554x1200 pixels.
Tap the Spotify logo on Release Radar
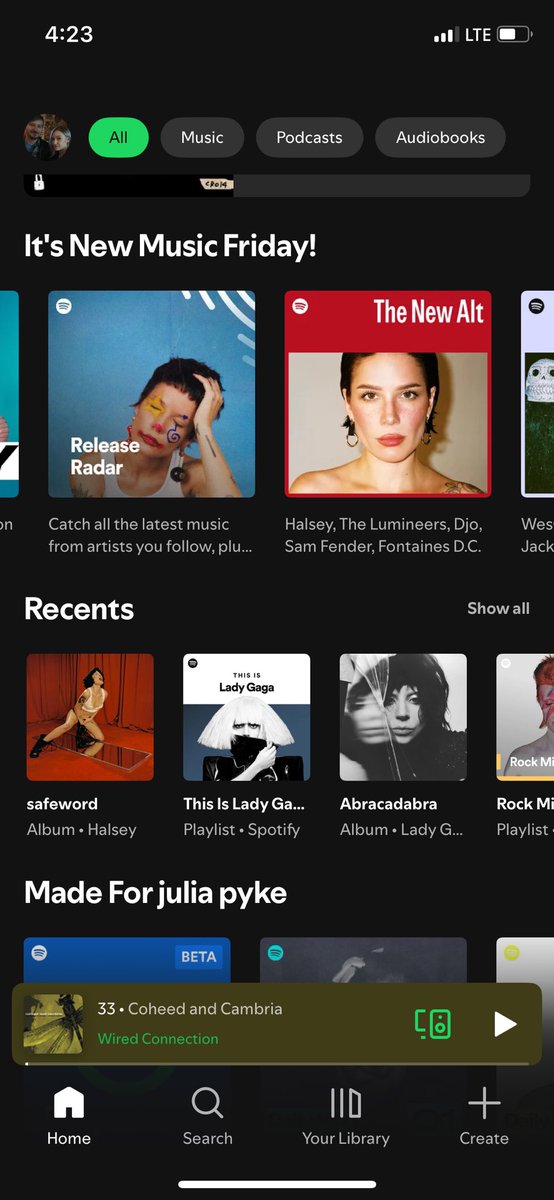(64, 306)
